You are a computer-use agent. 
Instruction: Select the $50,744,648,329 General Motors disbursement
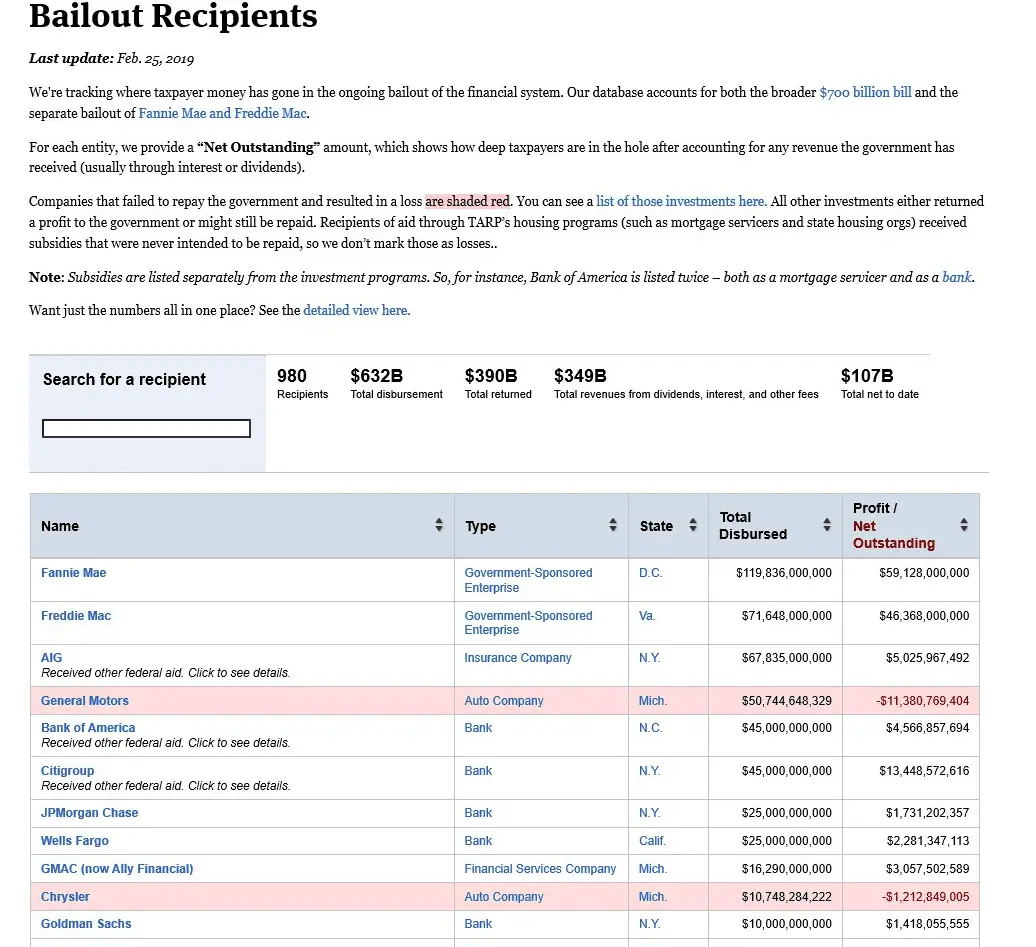tap(786, 701)
